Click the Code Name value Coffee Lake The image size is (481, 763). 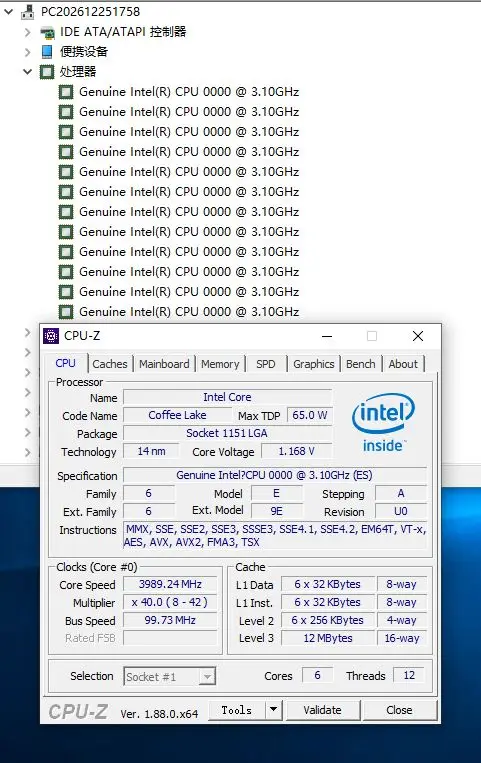177,415
